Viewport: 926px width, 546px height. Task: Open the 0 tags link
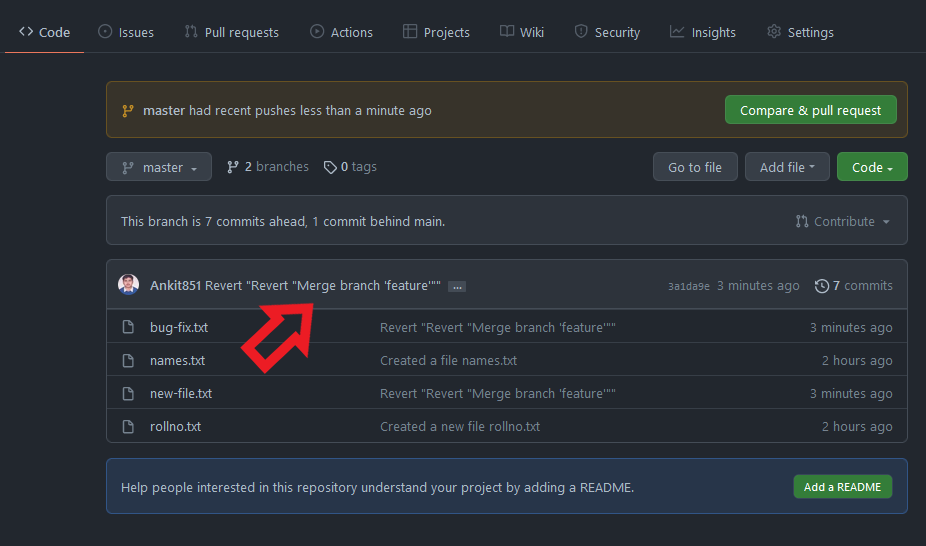click(x=350, y=167)
